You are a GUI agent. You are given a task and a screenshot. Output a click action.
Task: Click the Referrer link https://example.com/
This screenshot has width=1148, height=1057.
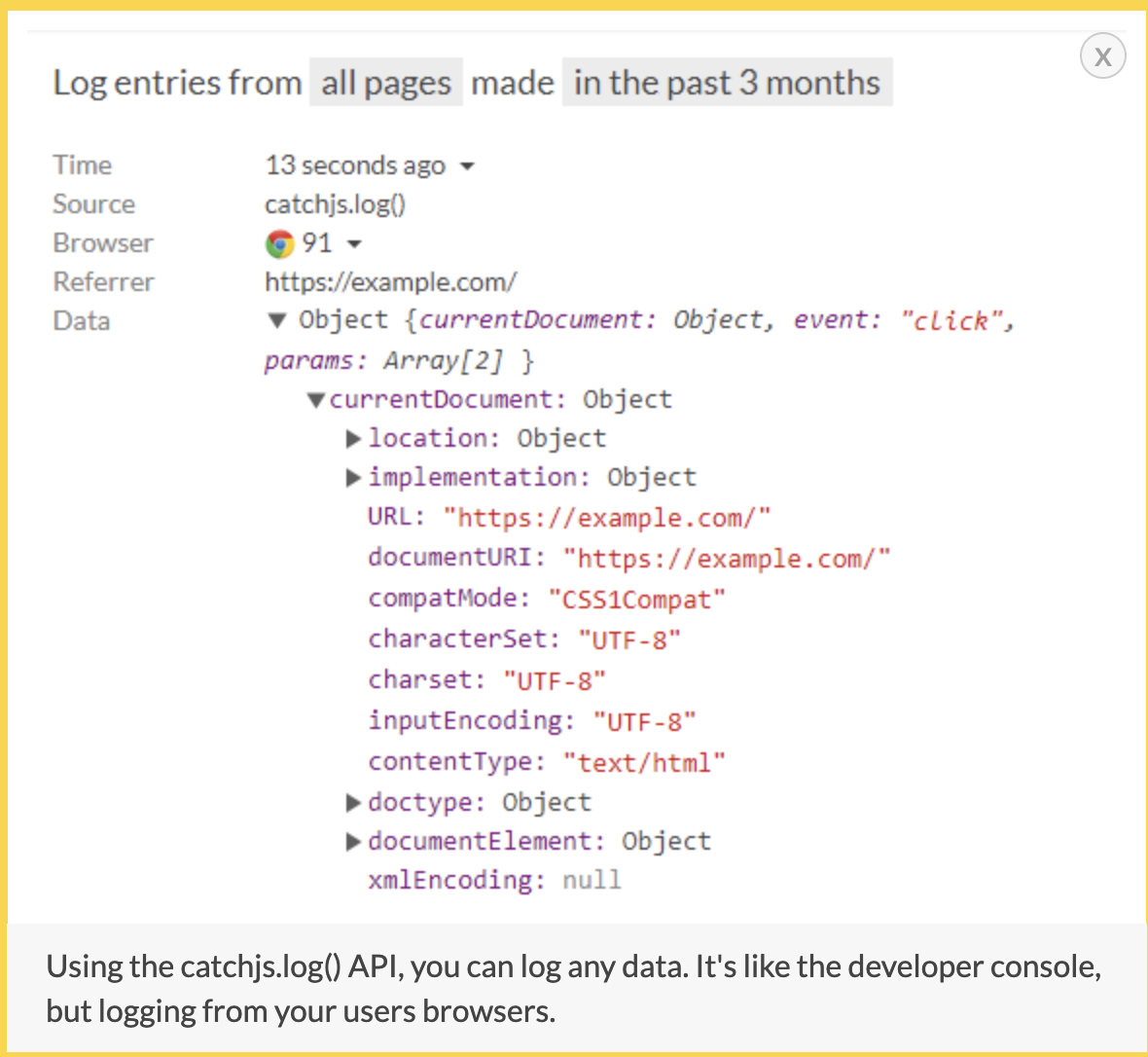391,282
